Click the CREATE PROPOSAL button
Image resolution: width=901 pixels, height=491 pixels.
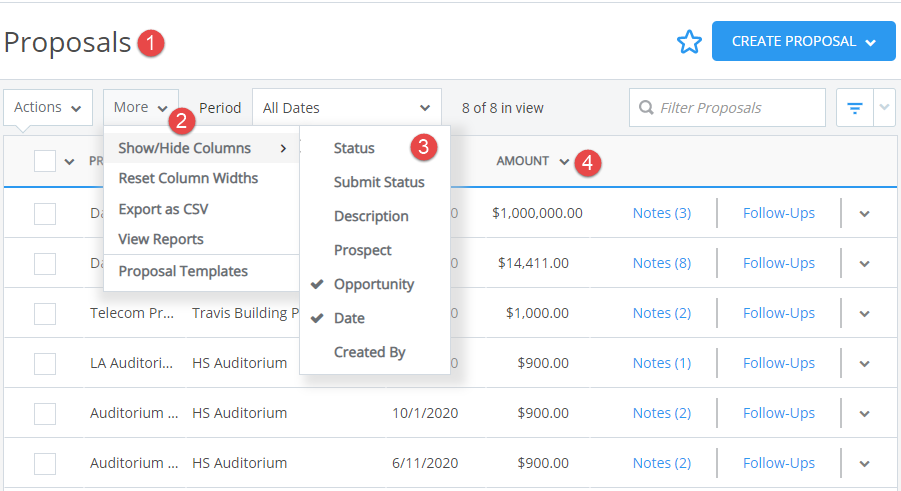click(803, 41)
